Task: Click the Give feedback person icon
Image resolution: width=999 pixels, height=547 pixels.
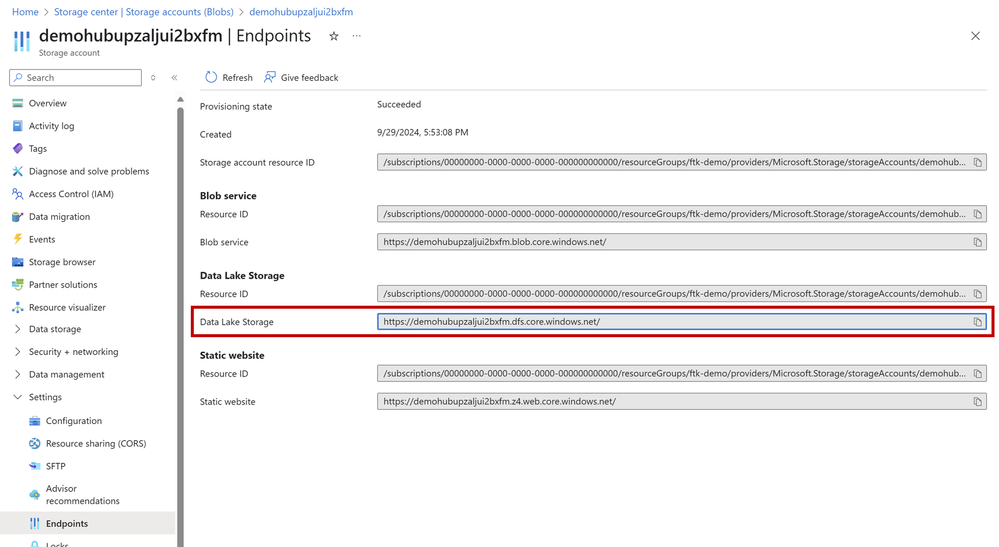Action: 270,78
